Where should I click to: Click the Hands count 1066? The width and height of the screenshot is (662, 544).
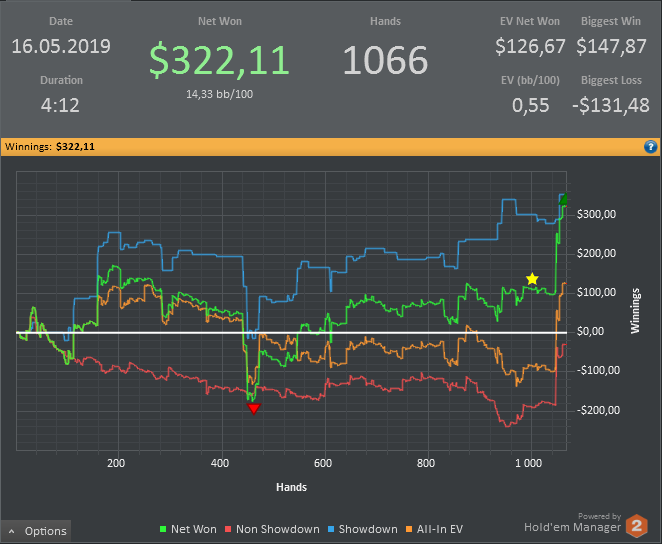tap(385, 60)
